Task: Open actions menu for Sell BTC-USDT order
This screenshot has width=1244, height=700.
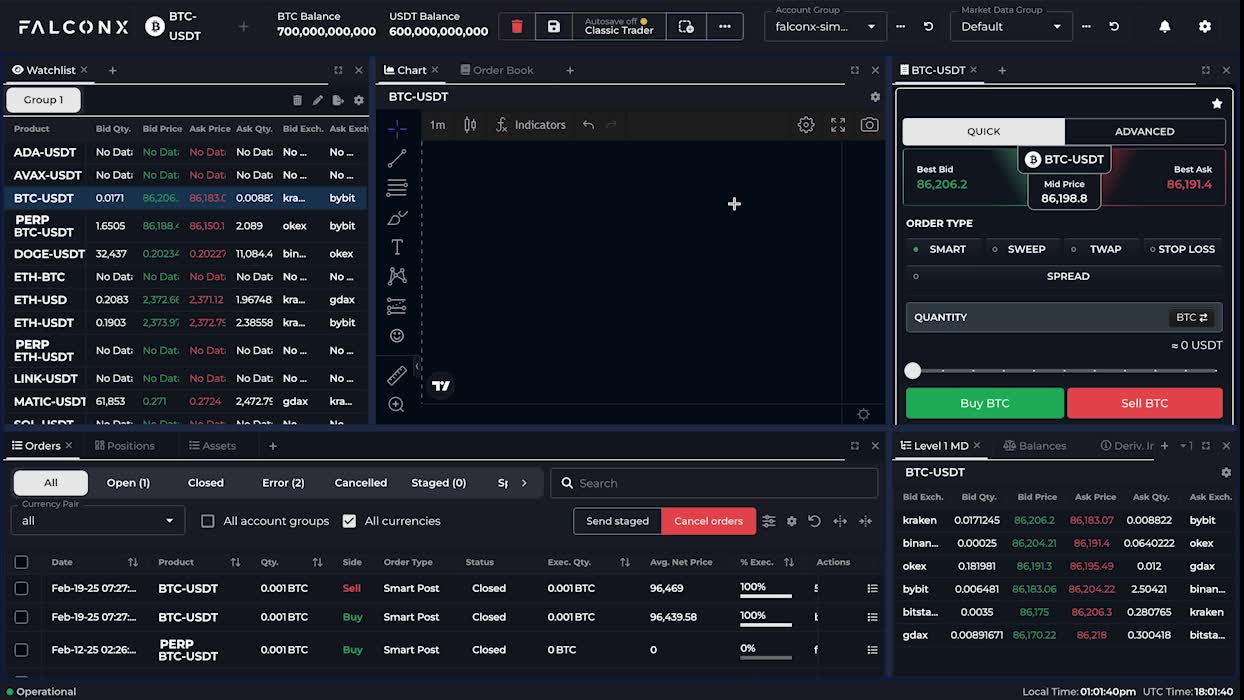Action: 872,589
